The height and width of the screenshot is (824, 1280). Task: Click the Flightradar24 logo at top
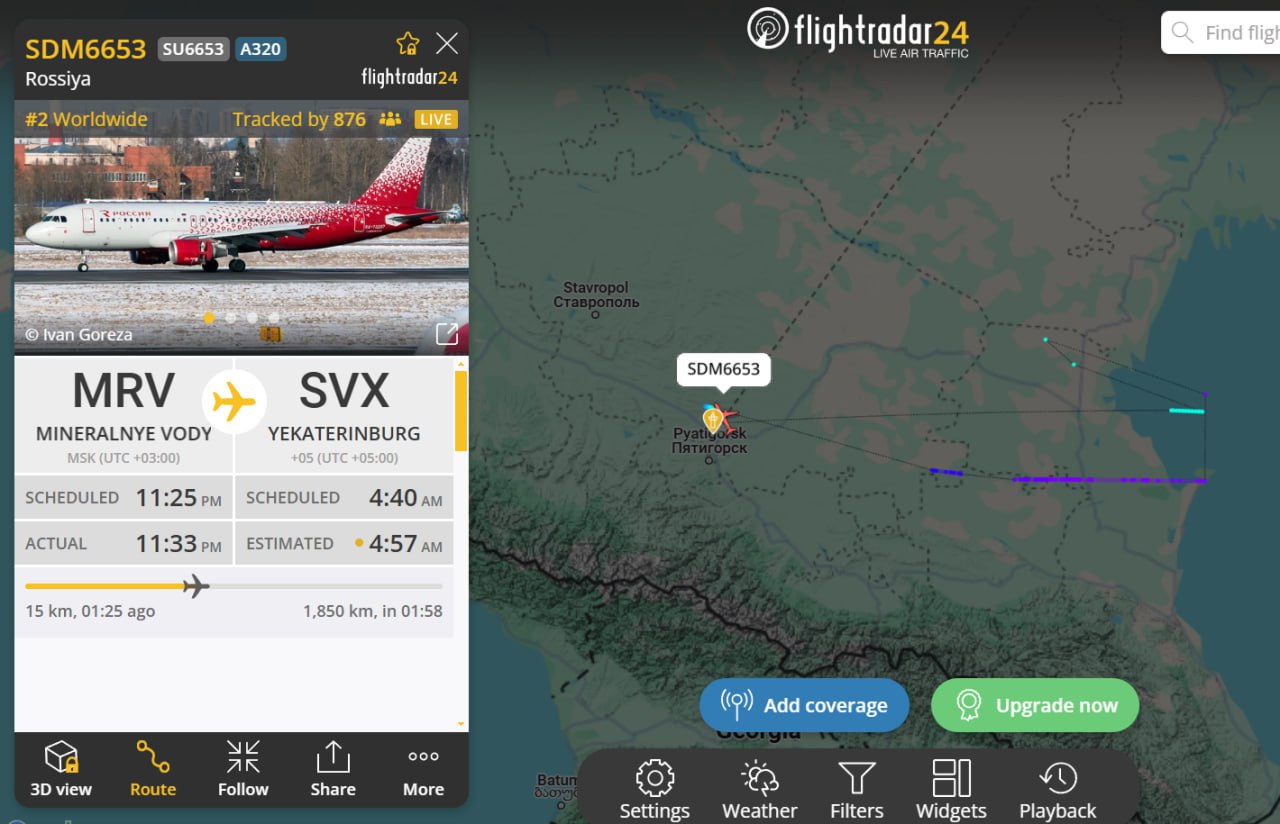(857, 31)
